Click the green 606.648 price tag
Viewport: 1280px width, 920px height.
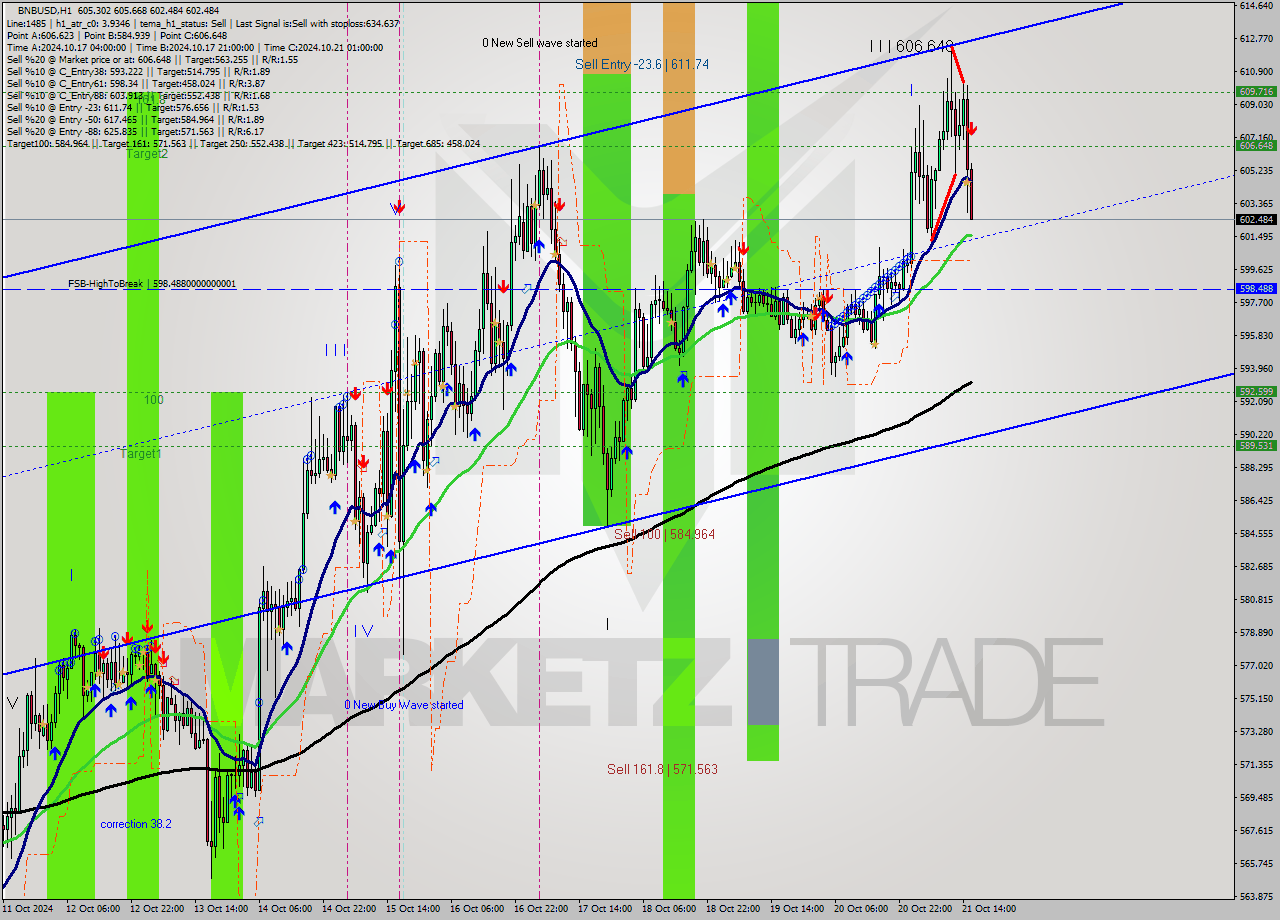coord(1256,145)
